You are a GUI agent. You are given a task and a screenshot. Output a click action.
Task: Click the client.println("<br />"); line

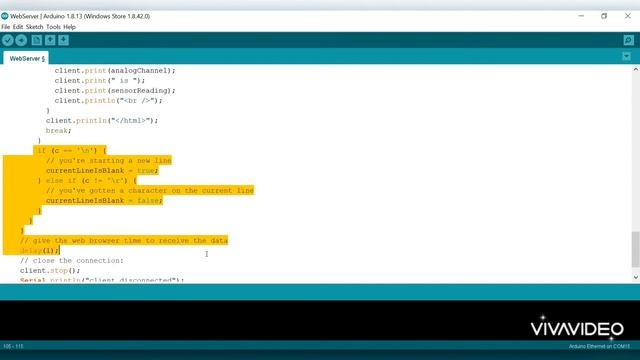108,100
